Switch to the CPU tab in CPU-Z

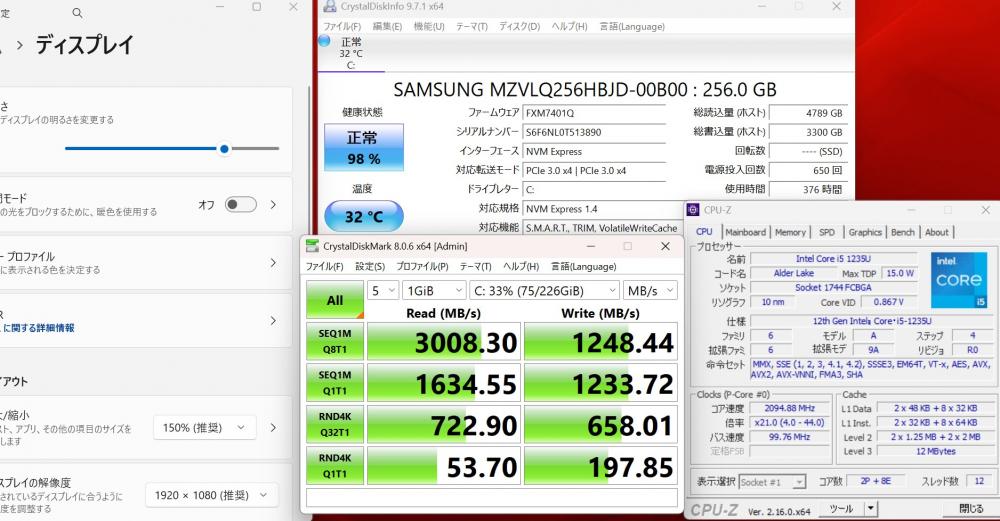pos(705,232)
